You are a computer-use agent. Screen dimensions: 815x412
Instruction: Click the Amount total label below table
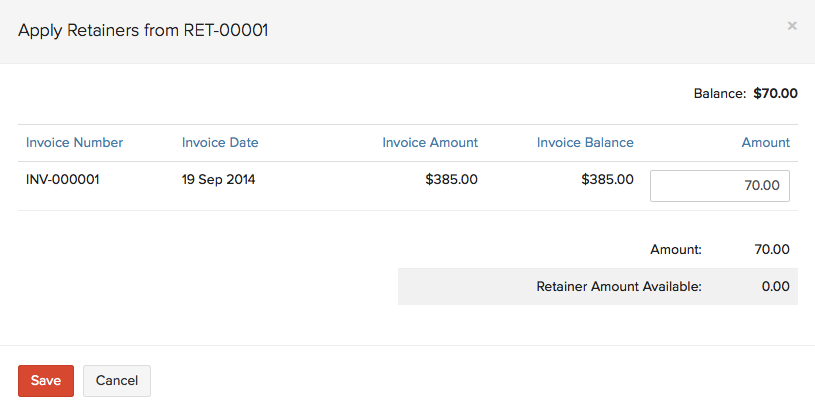676,249
